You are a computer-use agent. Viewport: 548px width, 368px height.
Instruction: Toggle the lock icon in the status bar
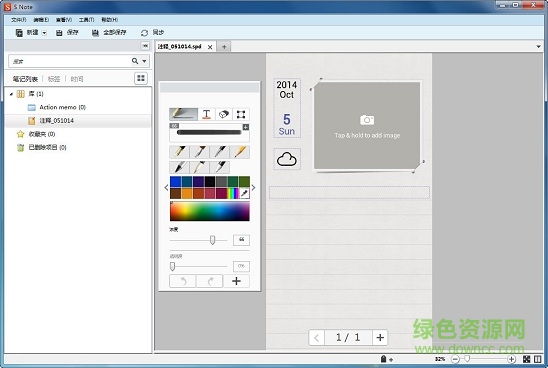pyautogui.click(x=383, y=359)
